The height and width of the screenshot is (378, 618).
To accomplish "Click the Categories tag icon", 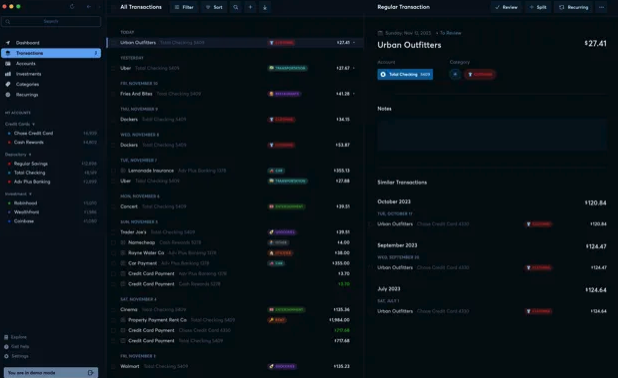I will 8,84.
